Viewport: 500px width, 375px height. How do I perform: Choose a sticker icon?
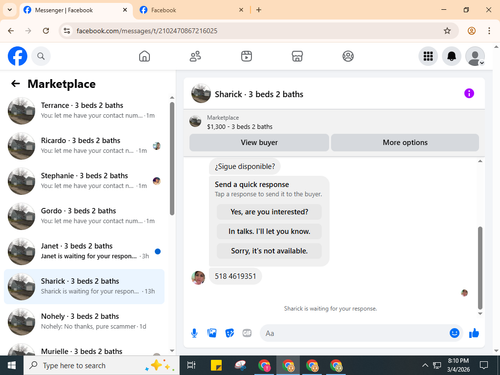click(x=230, y=333)
